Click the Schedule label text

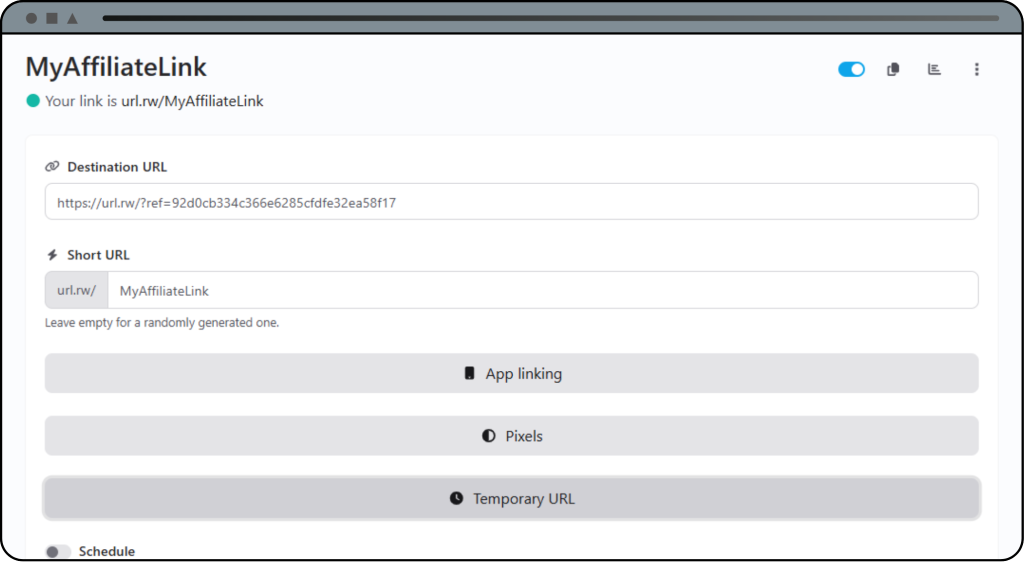[106, 551]
